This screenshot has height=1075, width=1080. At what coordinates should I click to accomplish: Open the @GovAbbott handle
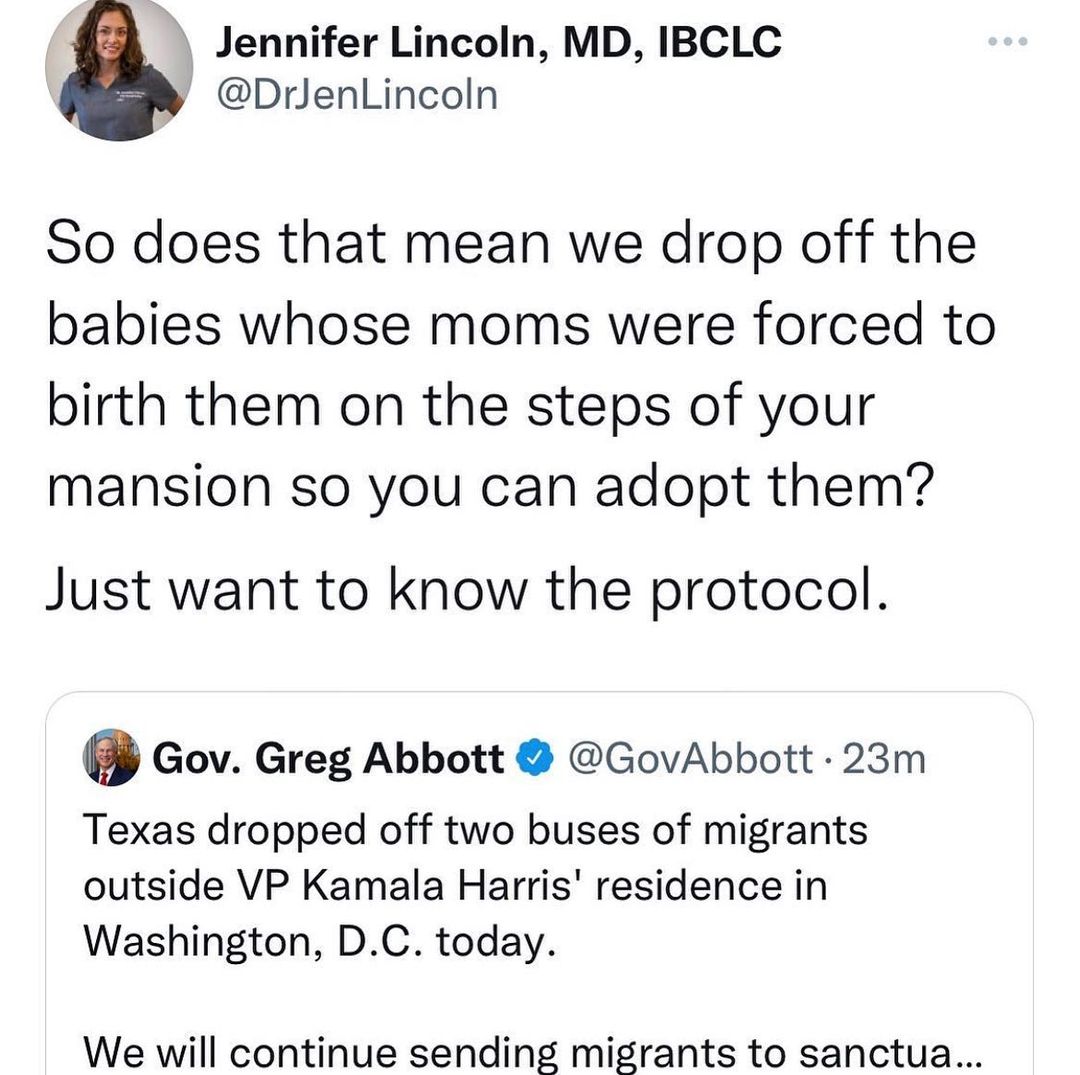(688, 760)
